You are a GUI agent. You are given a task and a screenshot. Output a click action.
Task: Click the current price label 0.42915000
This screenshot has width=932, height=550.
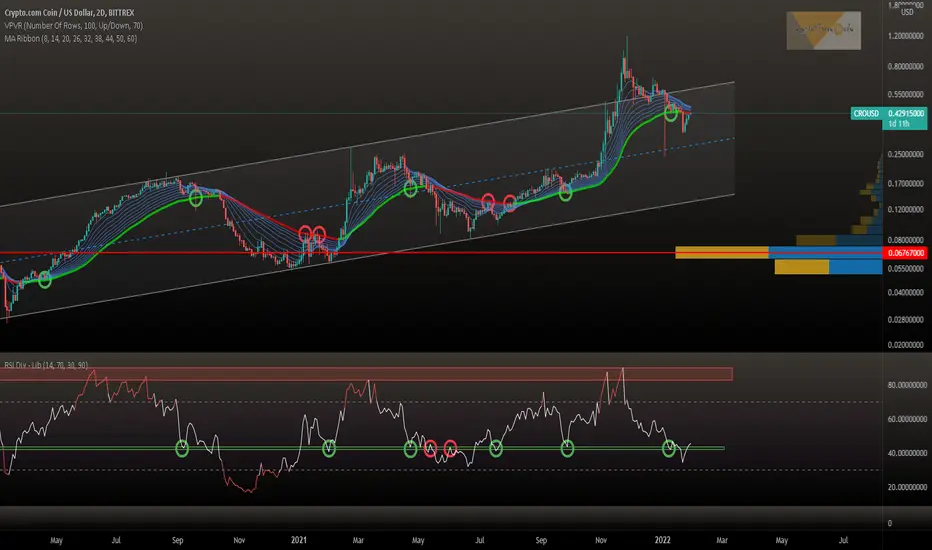(x=906, y=114)
